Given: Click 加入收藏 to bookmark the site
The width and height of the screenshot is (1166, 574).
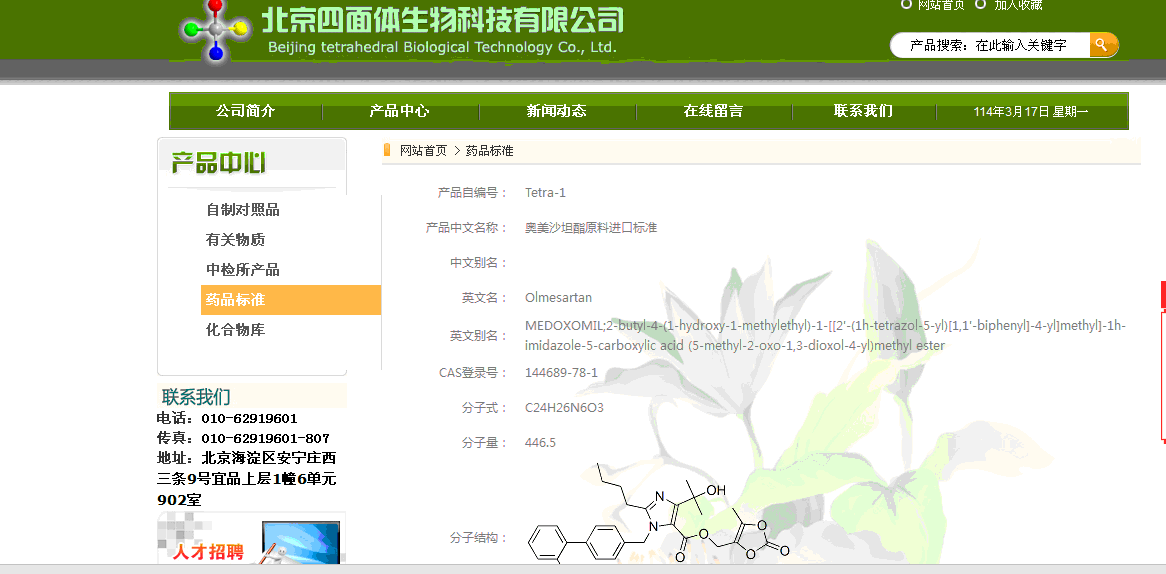Looking at the screenshot, I should pyautogui.click(x=1018, y=5).
